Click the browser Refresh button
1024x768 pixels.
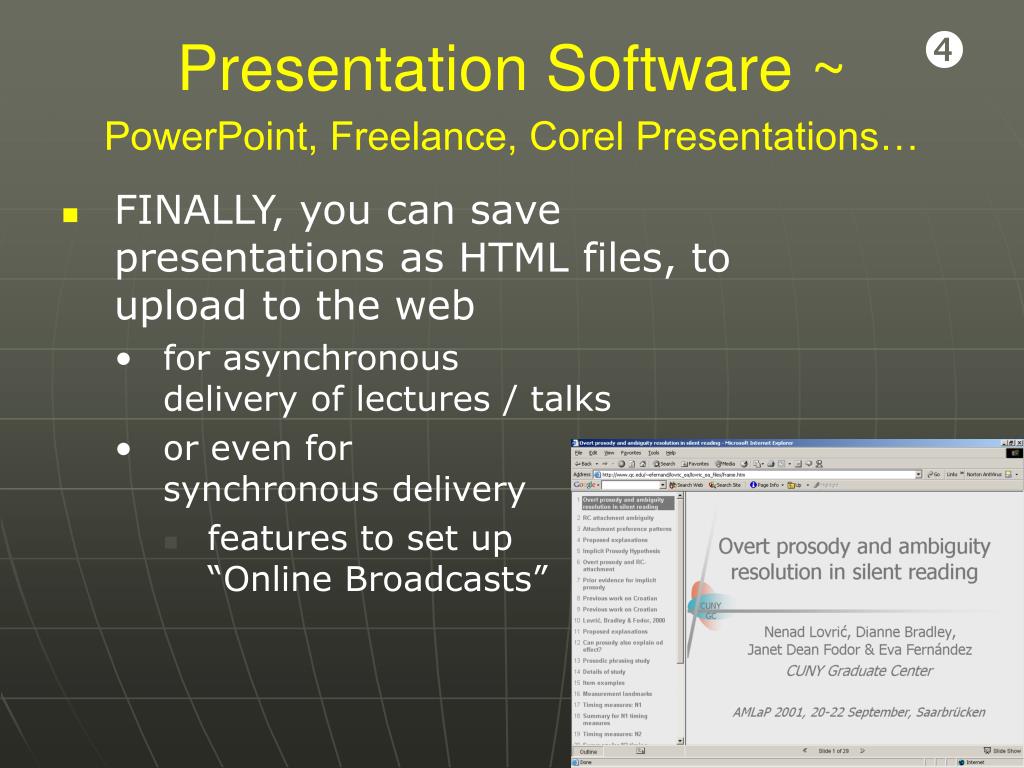632,464
